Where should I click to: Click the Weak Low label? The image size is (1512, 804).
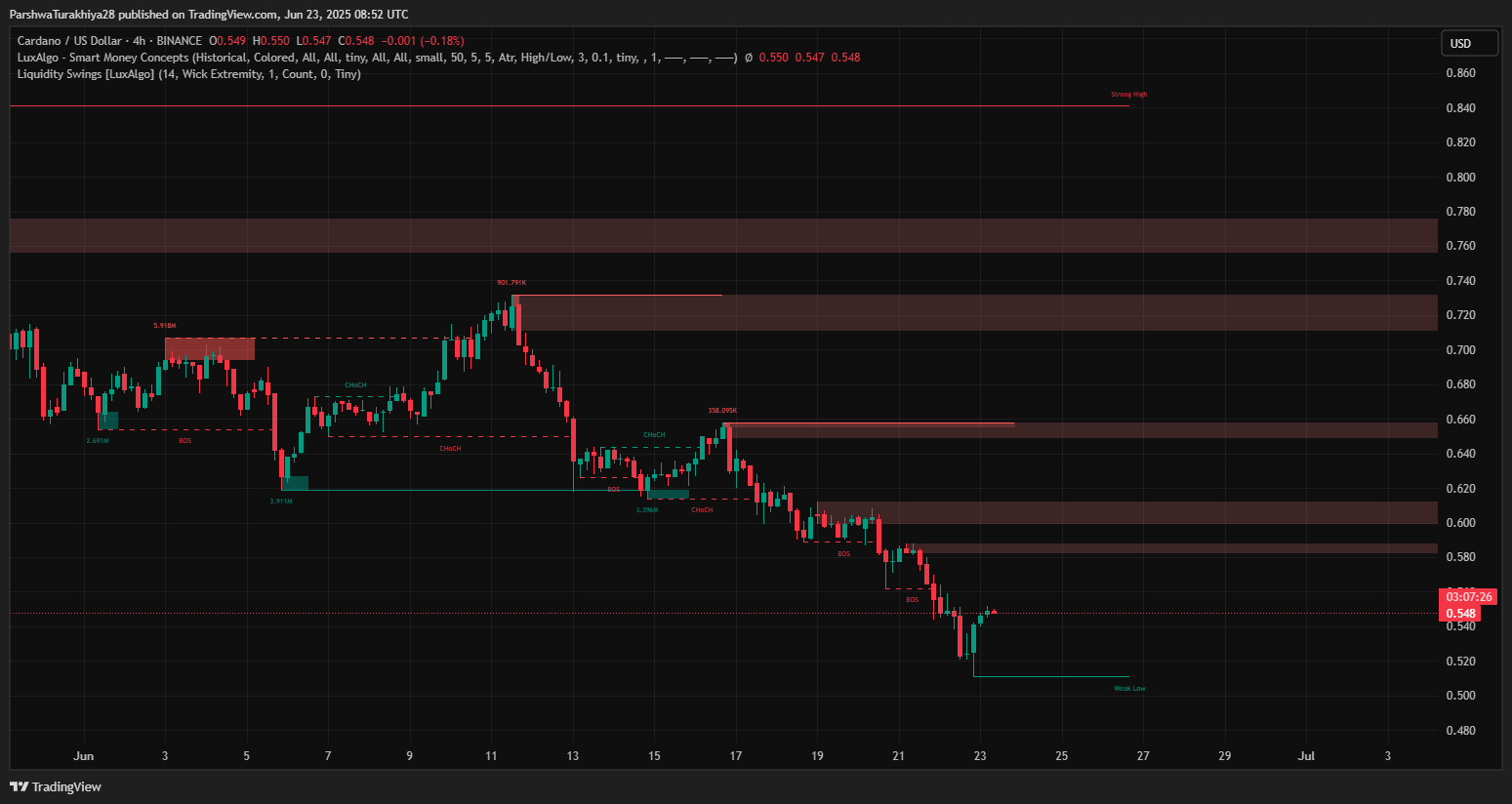pyautogui.click(x=1129, y=689)
